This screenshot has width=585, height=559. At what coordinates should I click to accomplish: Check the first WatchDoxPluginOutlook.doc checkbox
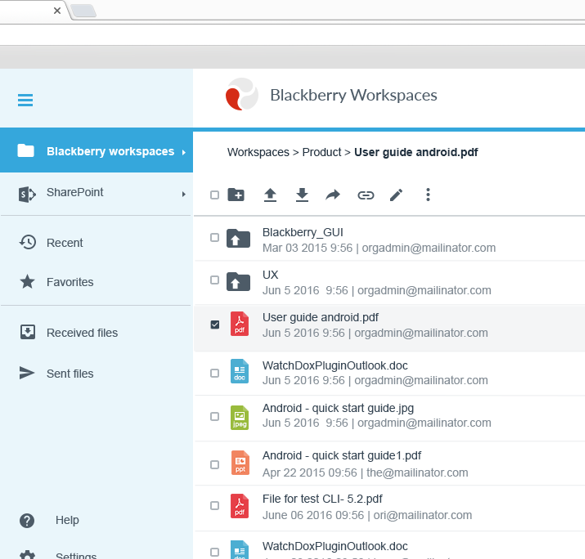click(x=215, y=373)
